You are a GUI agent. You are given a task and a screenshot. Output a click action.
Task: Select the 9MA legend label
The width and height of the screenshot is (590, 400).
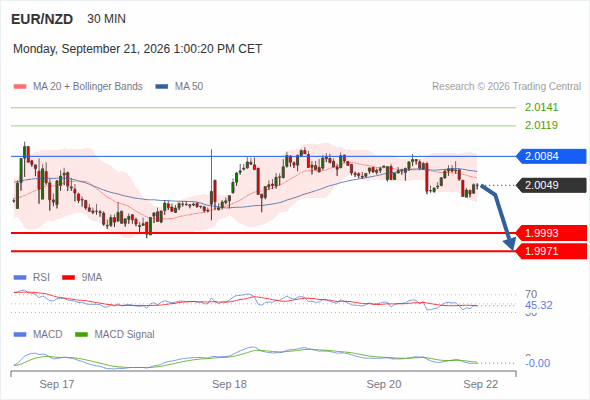tap(92, 278)
